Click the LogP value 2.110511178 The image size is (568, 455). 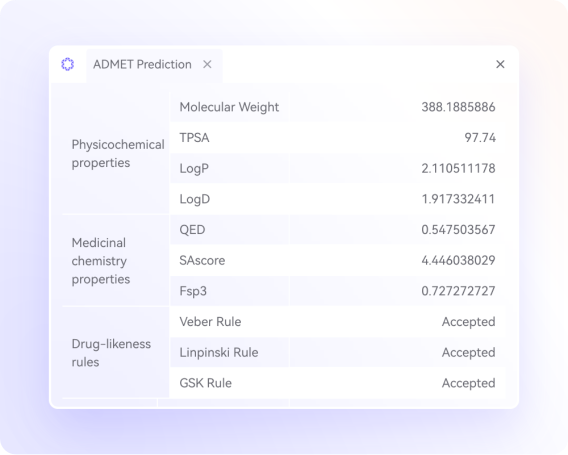point(458,168)
